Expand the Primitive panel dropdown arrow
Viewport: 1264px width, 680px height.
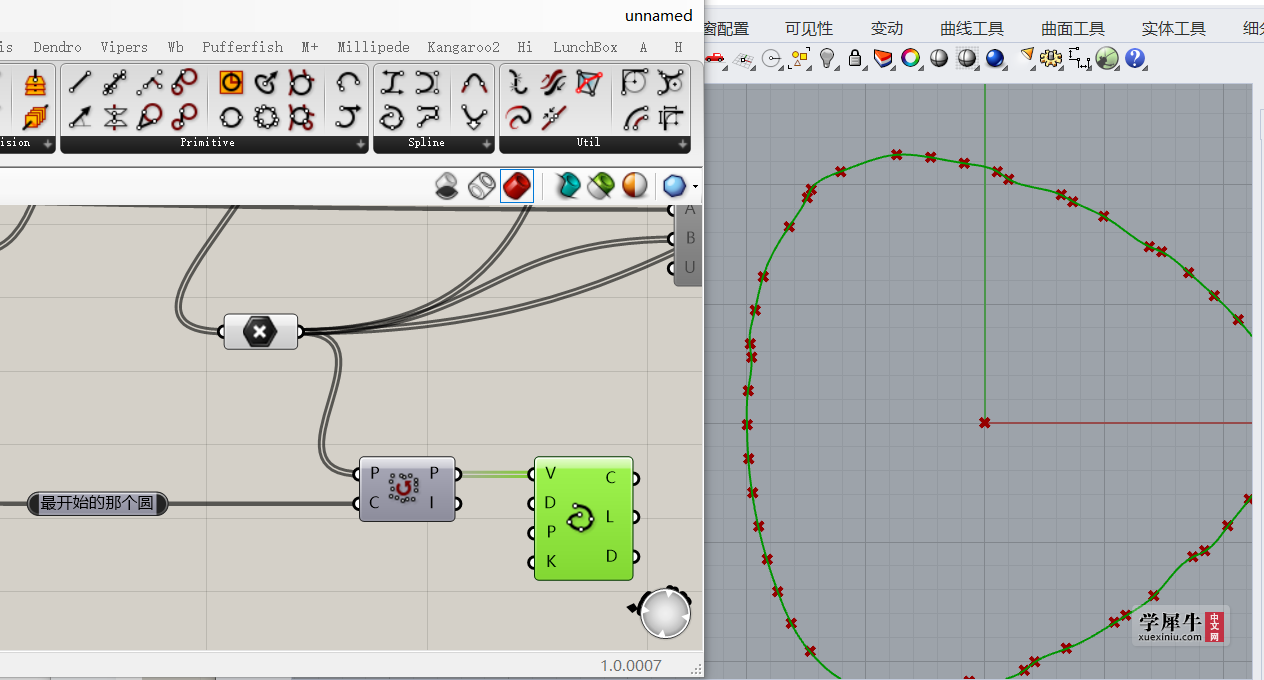click(x=361, y=144)
